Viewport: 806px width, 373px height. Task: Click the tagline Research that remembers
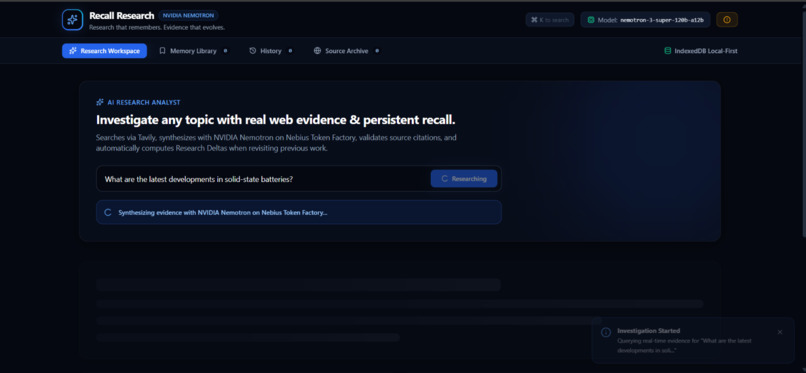tap(157, 27)
